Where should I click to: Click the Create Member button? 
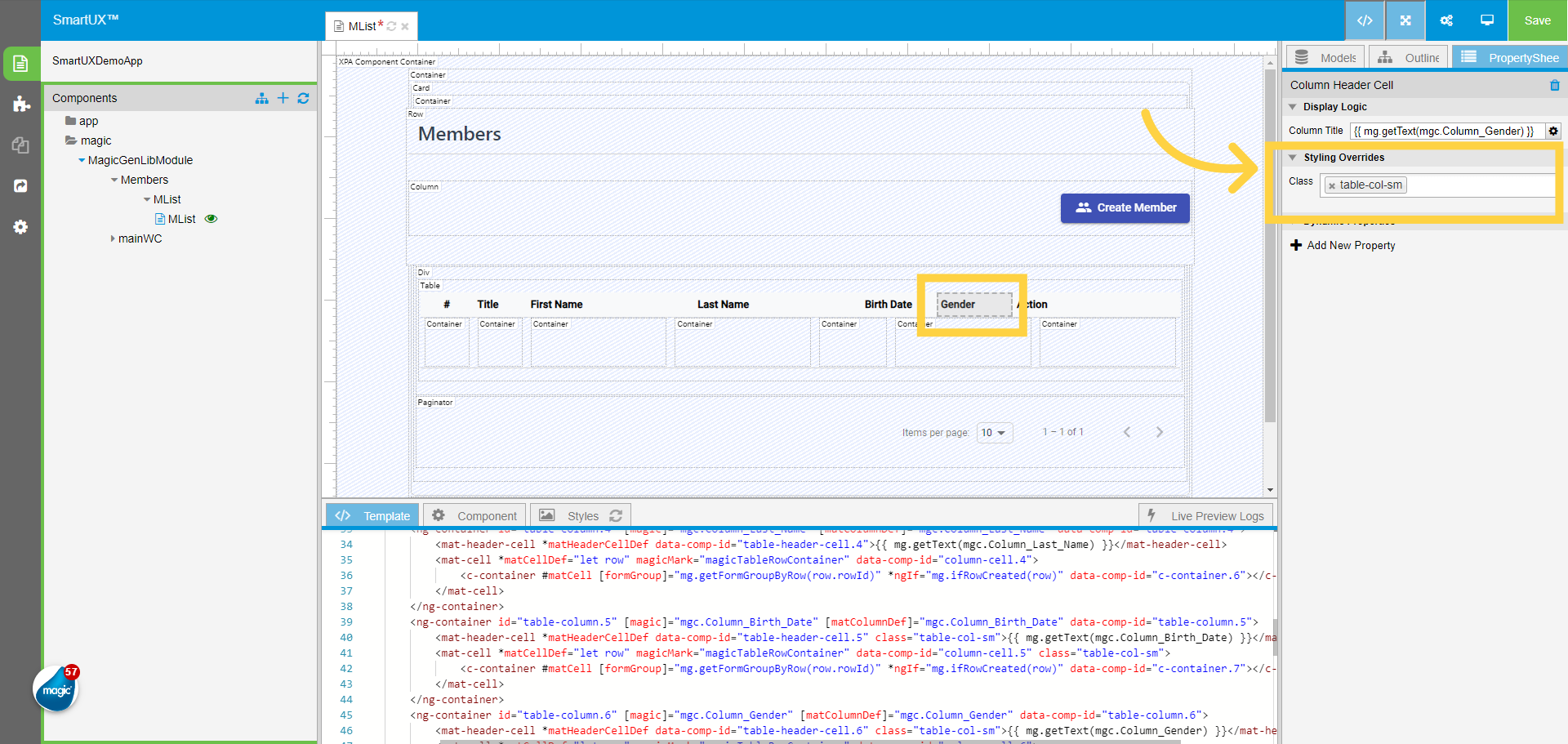(1125, 207)
